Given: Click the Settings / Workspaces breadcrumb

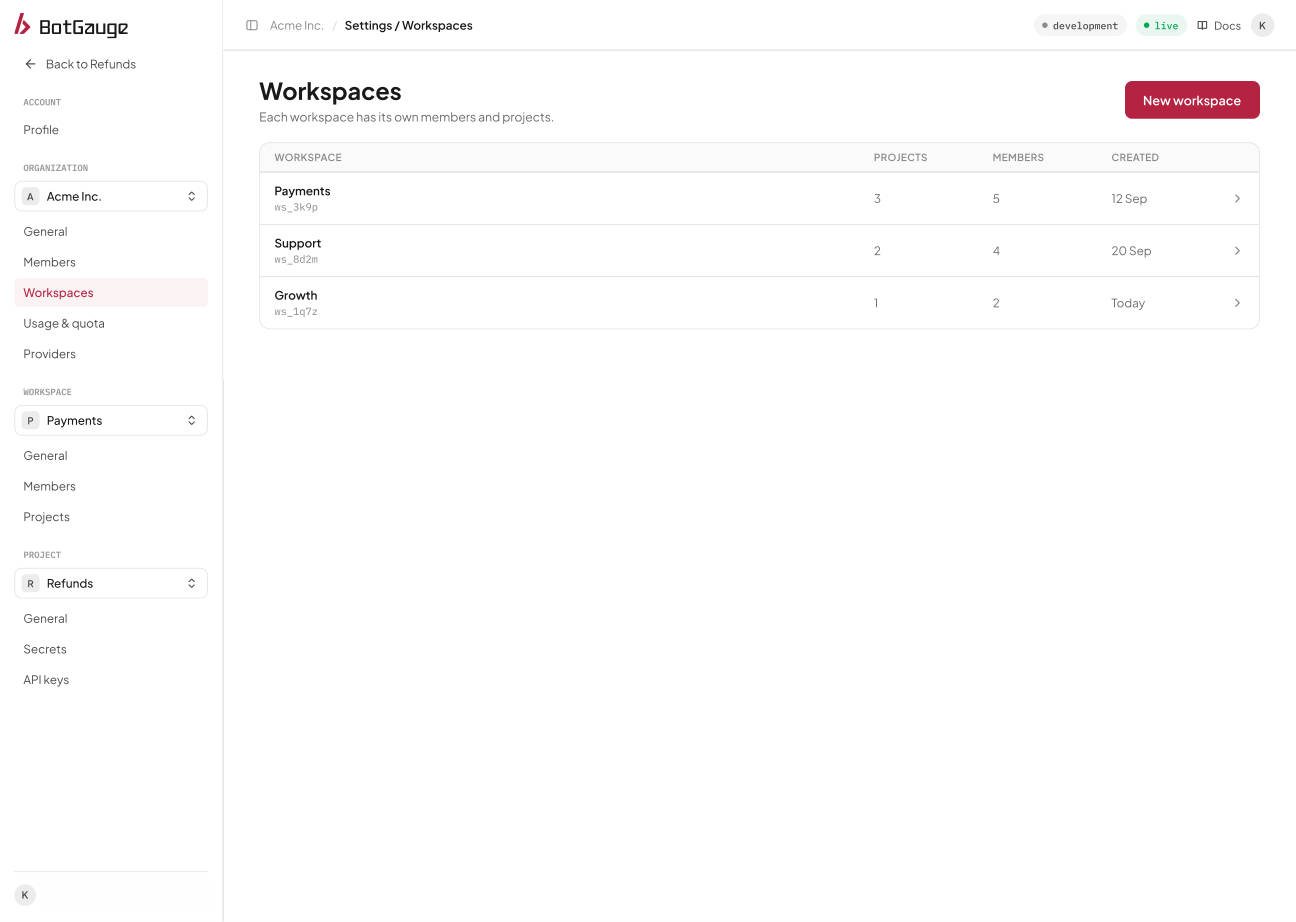Looking at the screenshot, I should click(x=408, y=25).
